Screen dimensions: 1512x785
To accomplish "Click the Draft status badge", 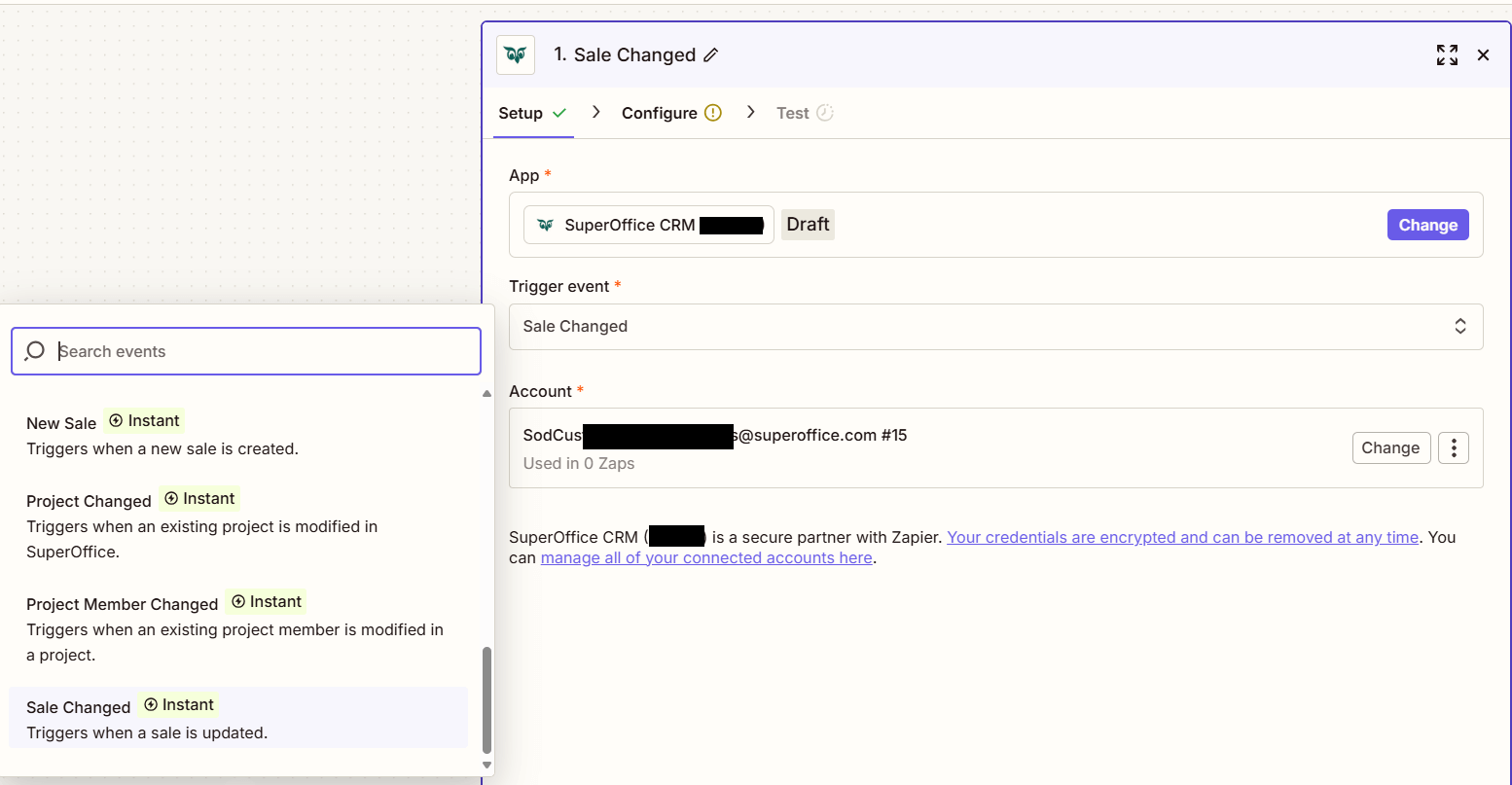I will 808,225.
